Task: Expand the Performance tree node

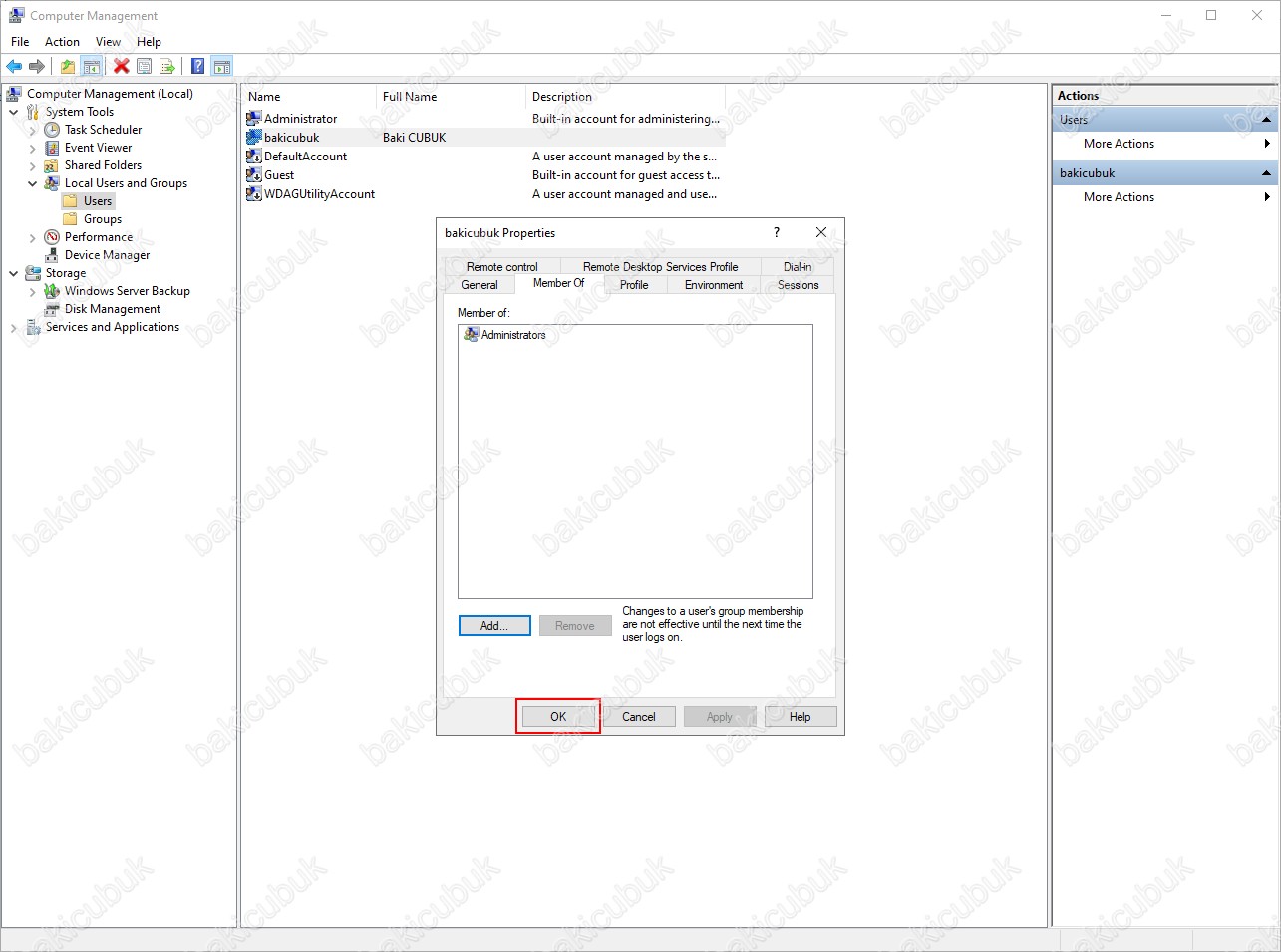Action: click(x=33, y=237)
